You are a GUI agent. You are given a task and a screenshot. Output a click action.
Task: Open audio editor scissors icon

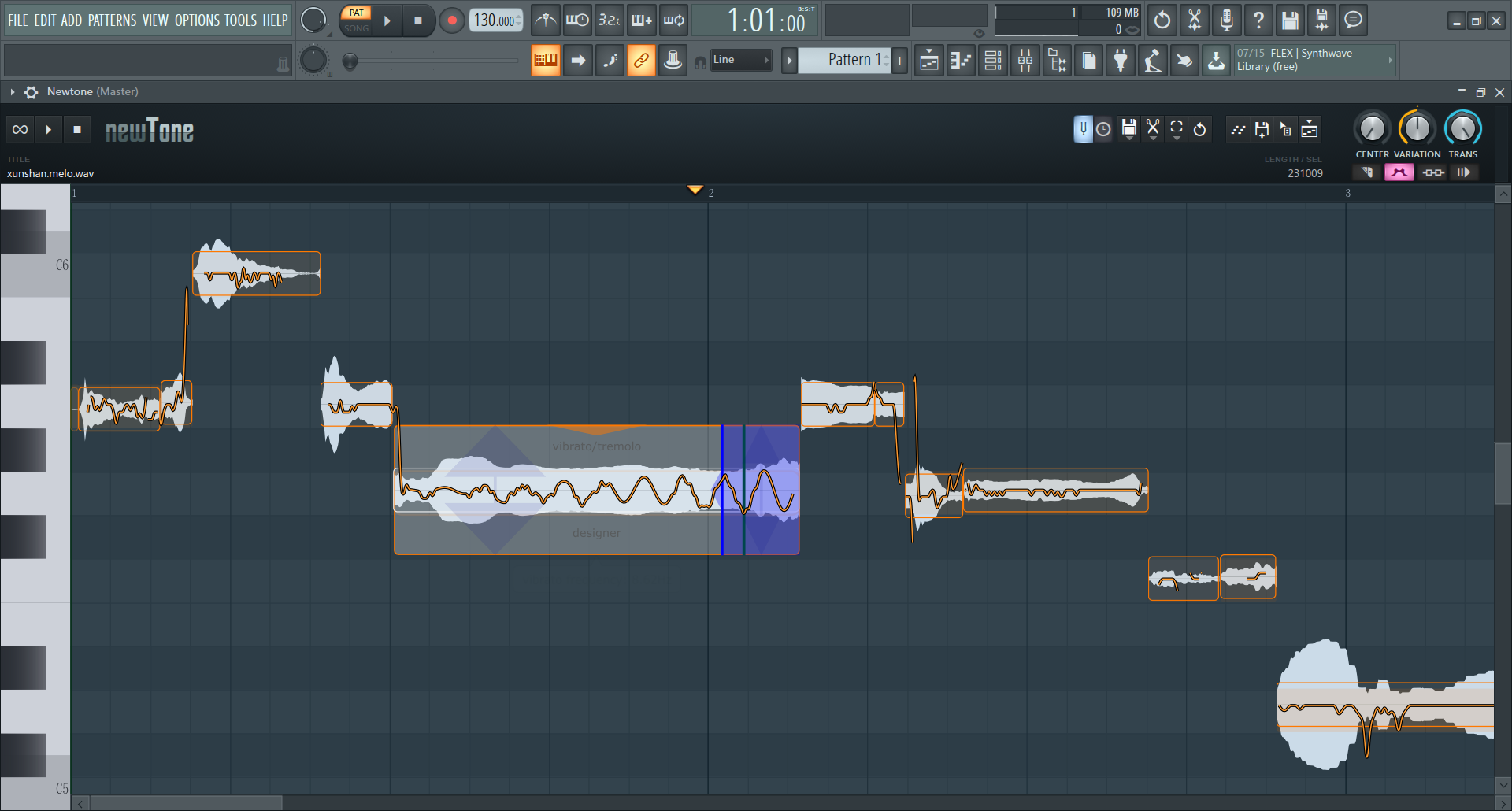click(x=1195, y=20)
